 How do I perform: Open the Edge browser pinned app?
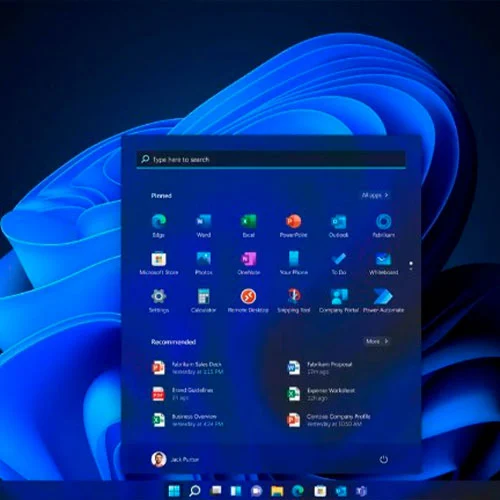tap(159, 226)
